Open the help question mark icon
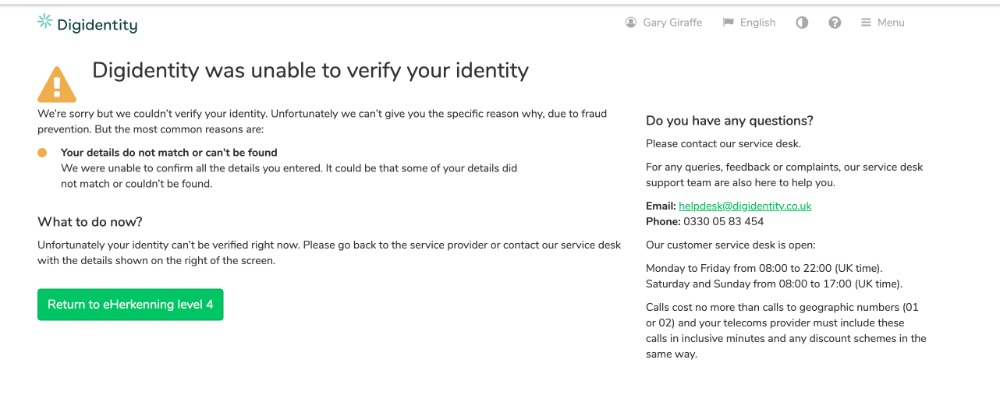The height and width of the screenshot is (402, 1000). [835, 22]
